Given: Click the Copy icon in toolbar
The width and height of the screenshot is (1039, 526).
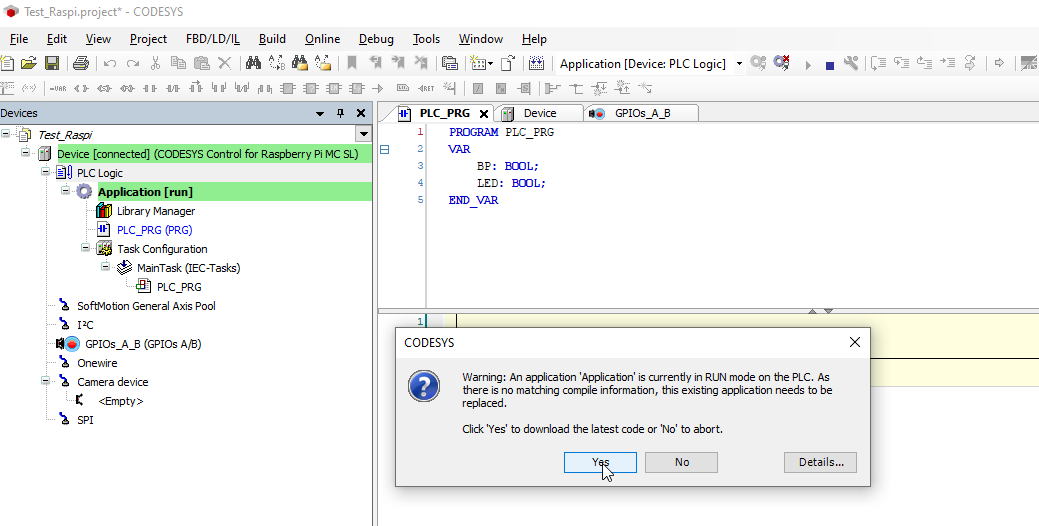Looking at the screenshot, I should point(178,63).
